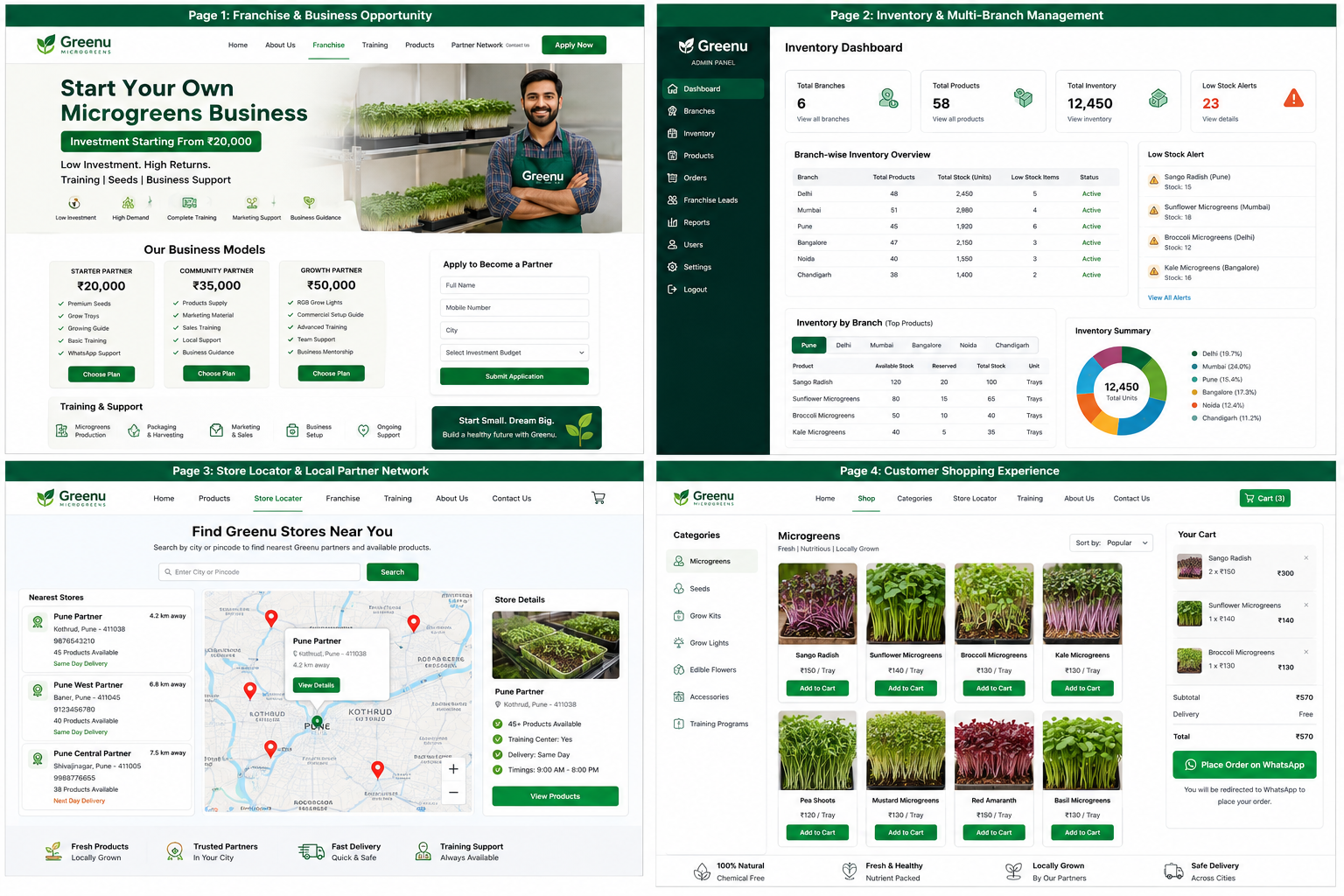
Task: Click the Bangalore color dot in Inventory Summary
Action: (x=1194, y=392)
